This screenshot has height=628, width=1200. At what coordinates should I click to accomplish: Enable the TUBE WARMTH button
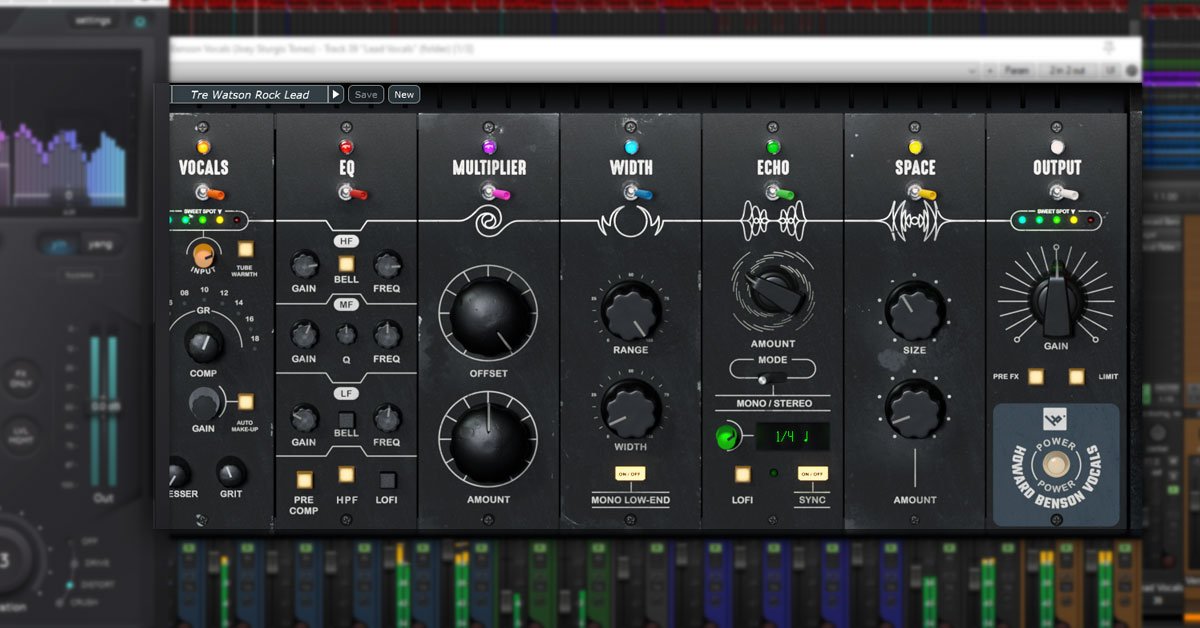pos(245,249)
